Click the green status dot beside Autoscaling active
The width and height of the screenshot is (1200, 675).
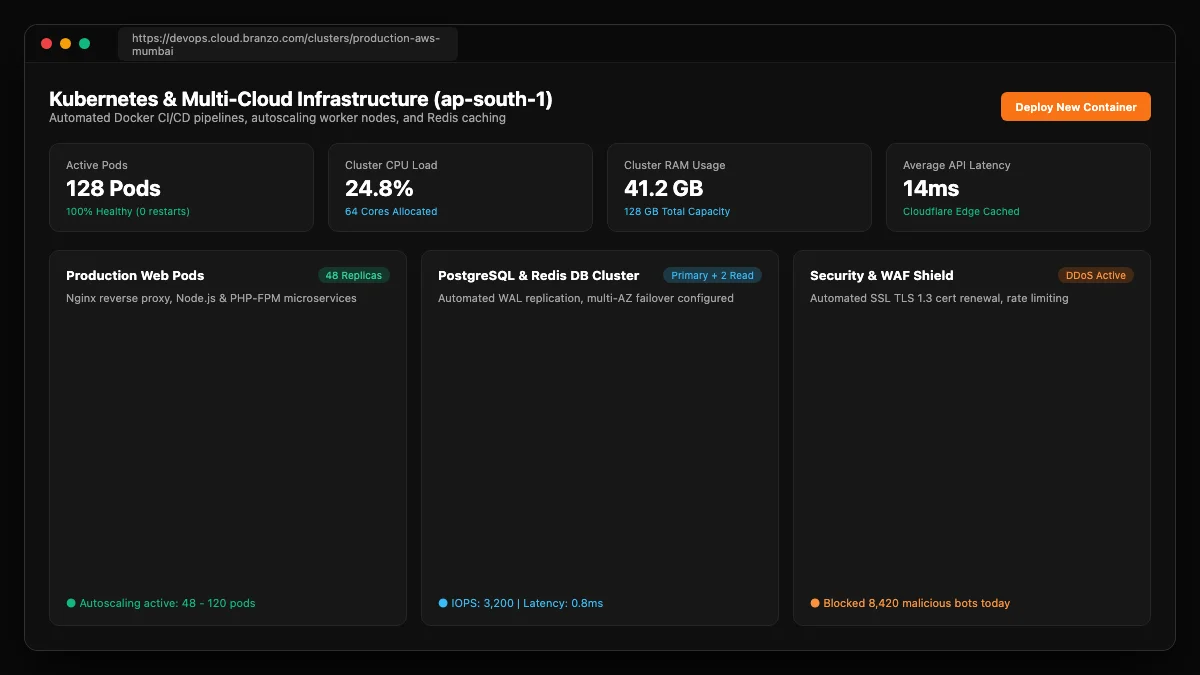pos(71,603)
